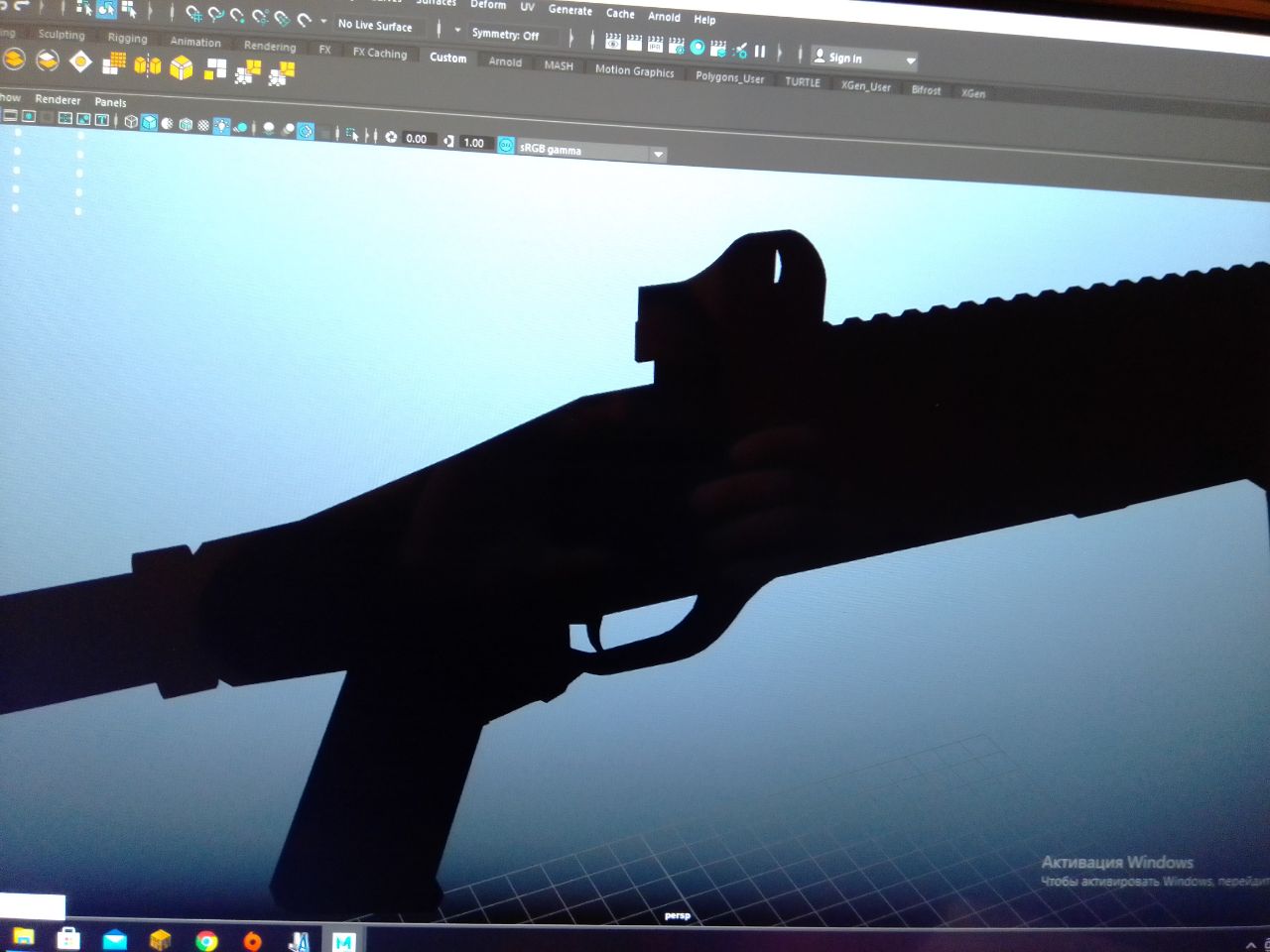Select the Snap to projected center icon
1270x952 pixels.
pos(259,16)
